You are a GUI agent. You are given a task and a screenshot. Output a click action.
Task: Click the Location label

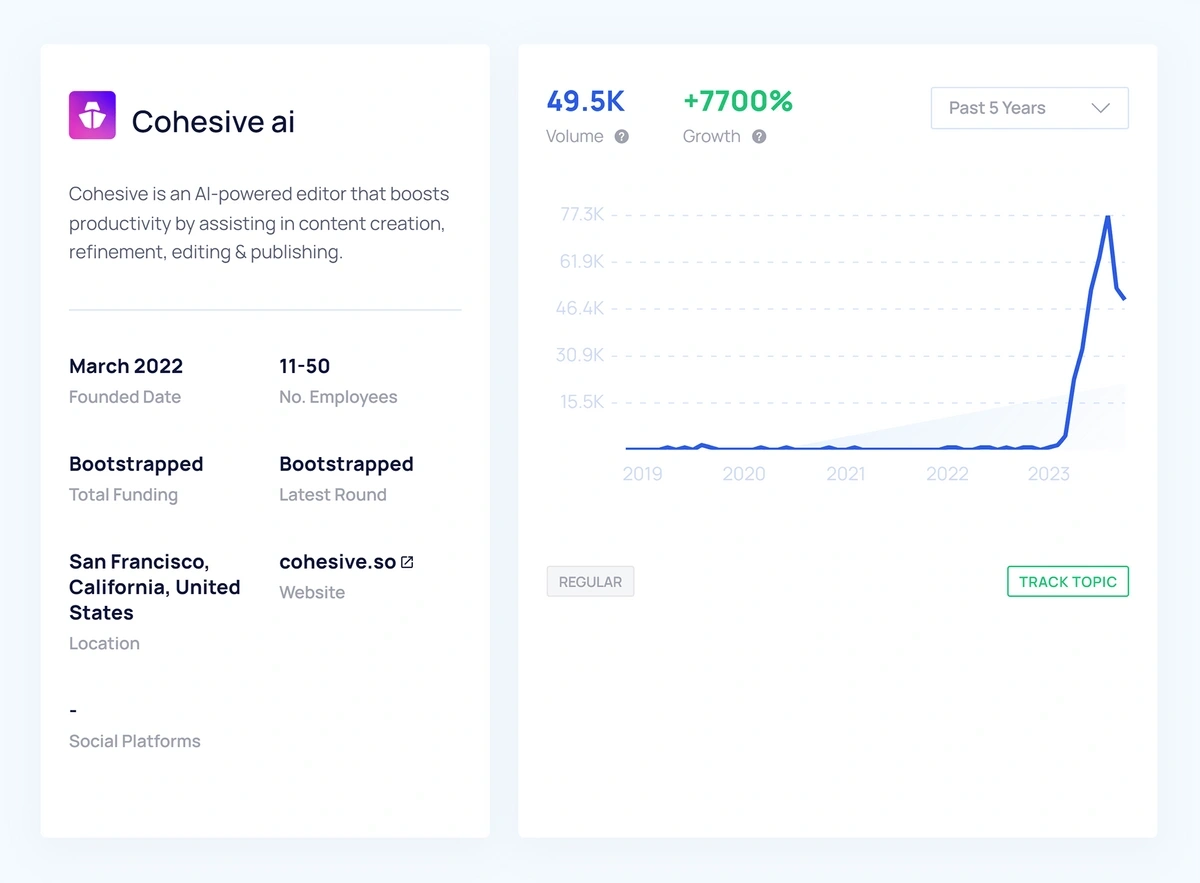(x=104, y=644)
